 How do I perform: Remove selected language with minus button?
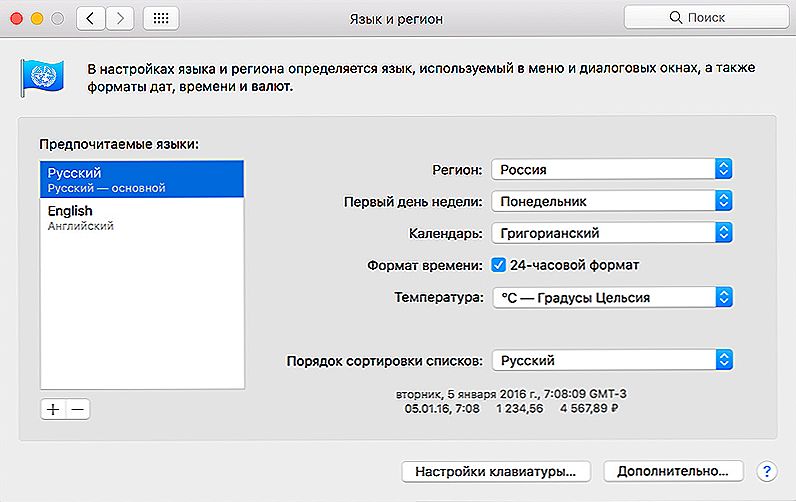[x=78, y=409]
